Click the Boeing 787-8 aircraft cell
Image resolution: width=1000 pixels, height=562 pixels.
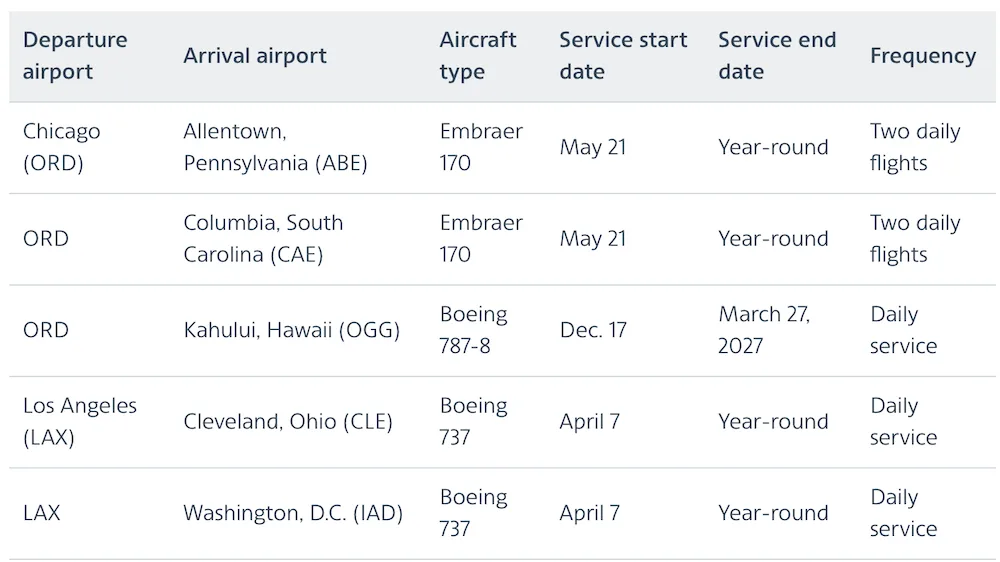tap(473, 330)
